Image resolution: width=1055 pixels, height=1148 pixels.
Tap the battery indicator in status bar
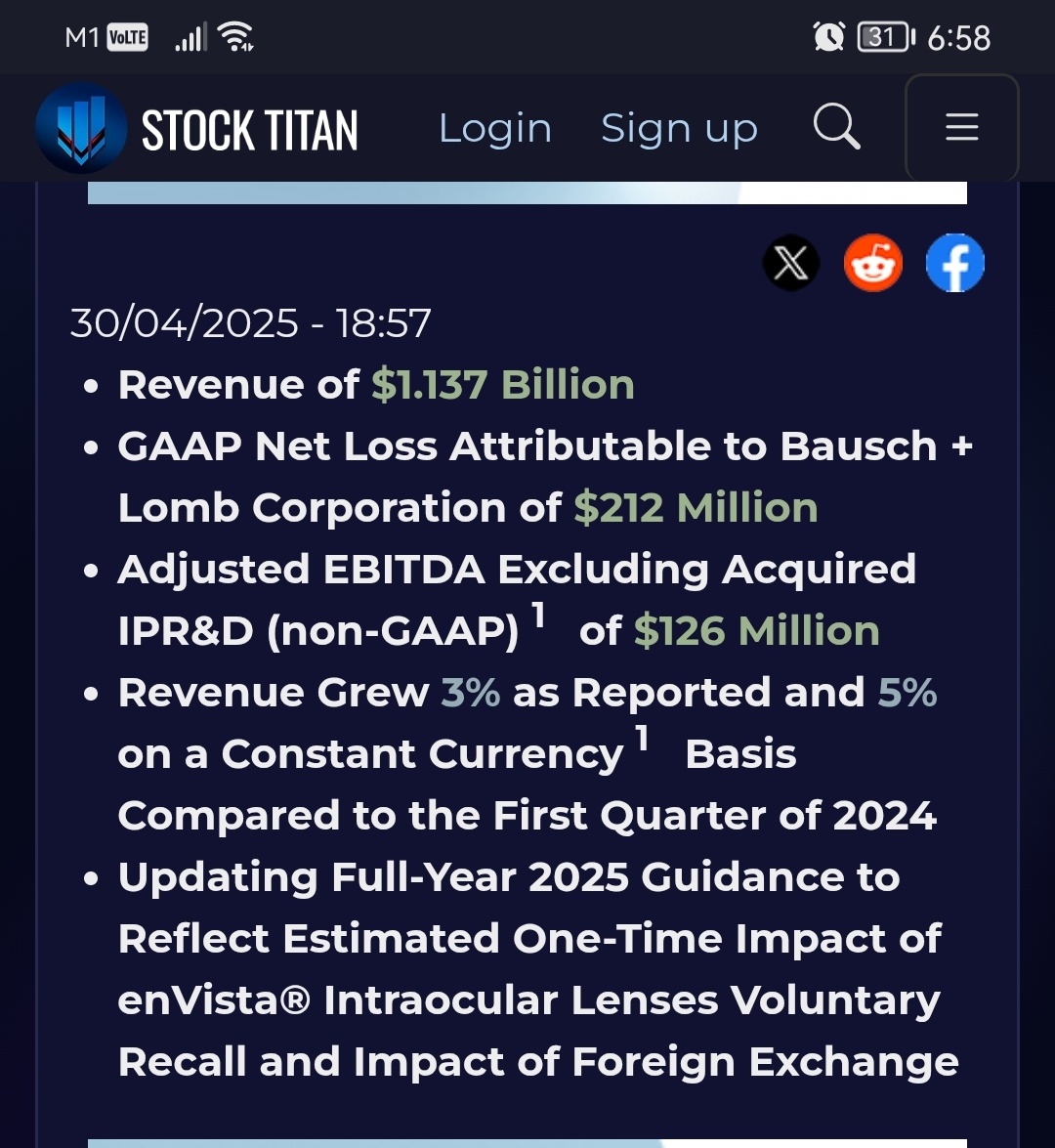(886, 36)
